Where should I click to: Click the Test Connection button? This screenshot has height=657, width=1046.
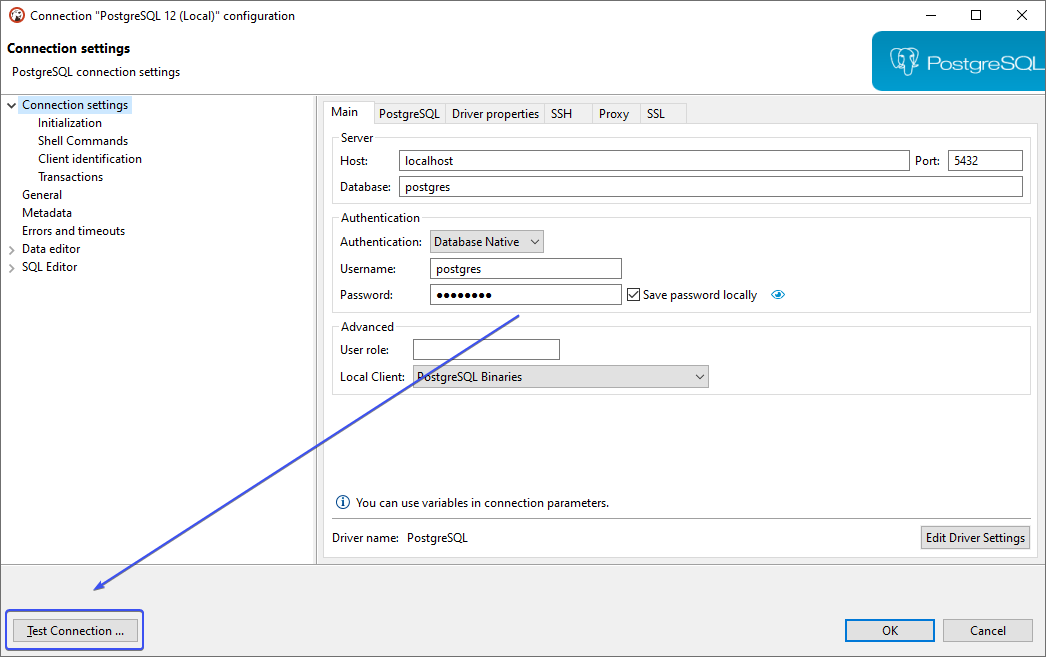(x=74, y=630)
